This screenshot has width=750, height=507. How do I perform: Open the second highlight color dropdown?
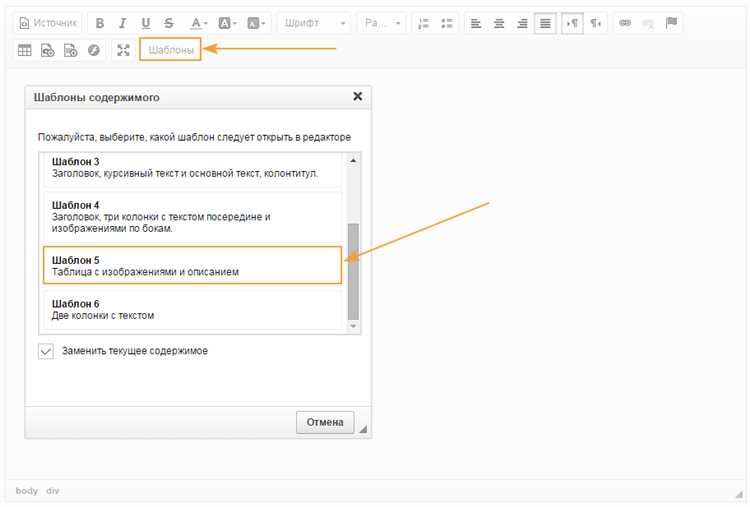point(256,23)
